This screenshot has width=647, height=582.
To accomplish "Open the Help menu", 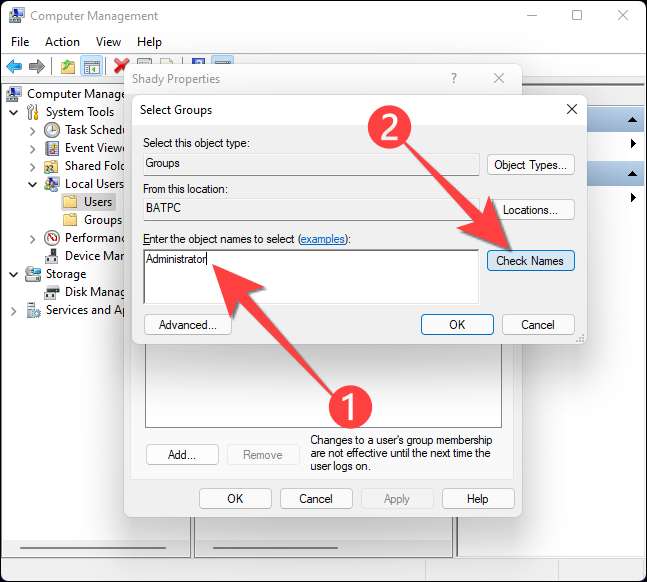I will pos(149,42).
